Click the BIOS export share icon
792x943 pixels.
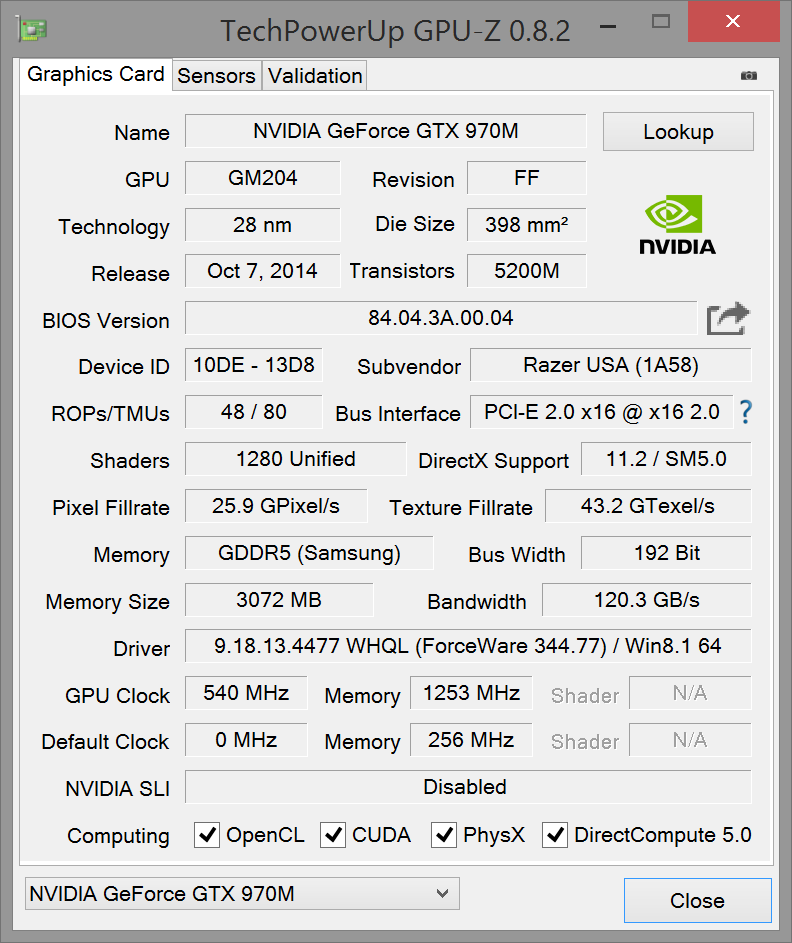pyautogui.click(x=728, y=319)
